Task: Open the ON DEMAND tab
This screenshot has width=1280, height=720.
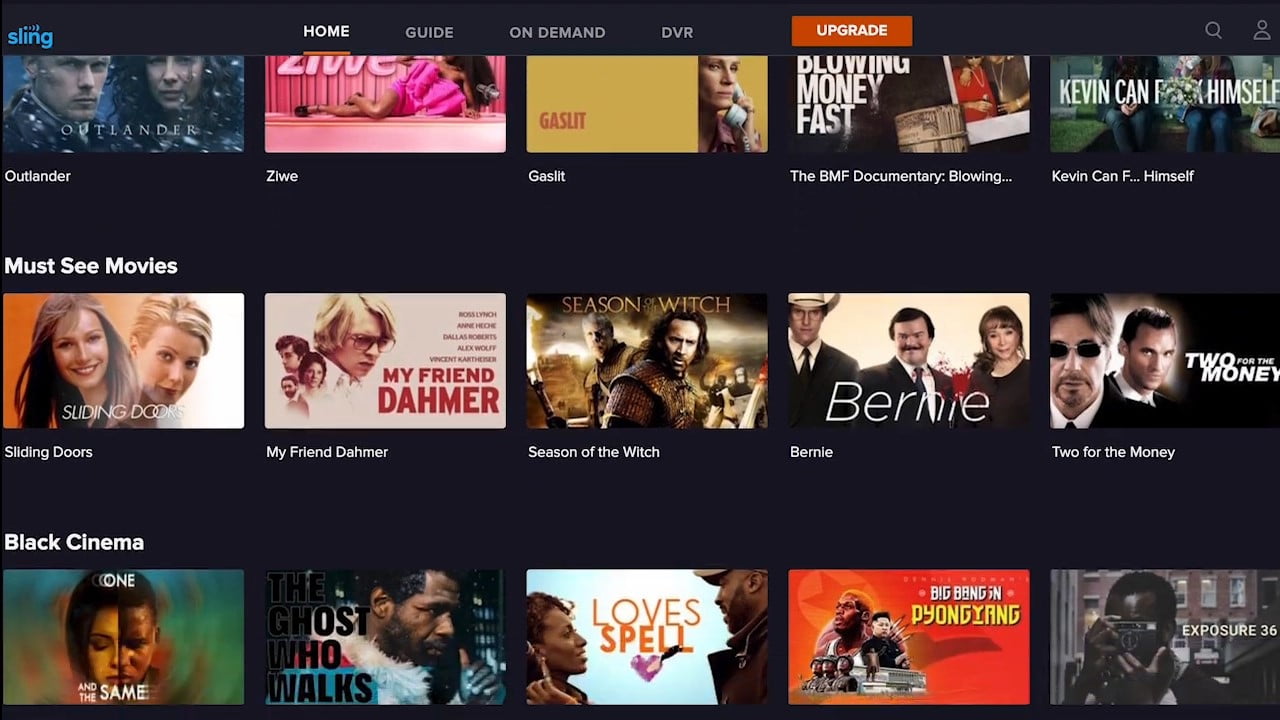Action: click(x=557, y=32)
